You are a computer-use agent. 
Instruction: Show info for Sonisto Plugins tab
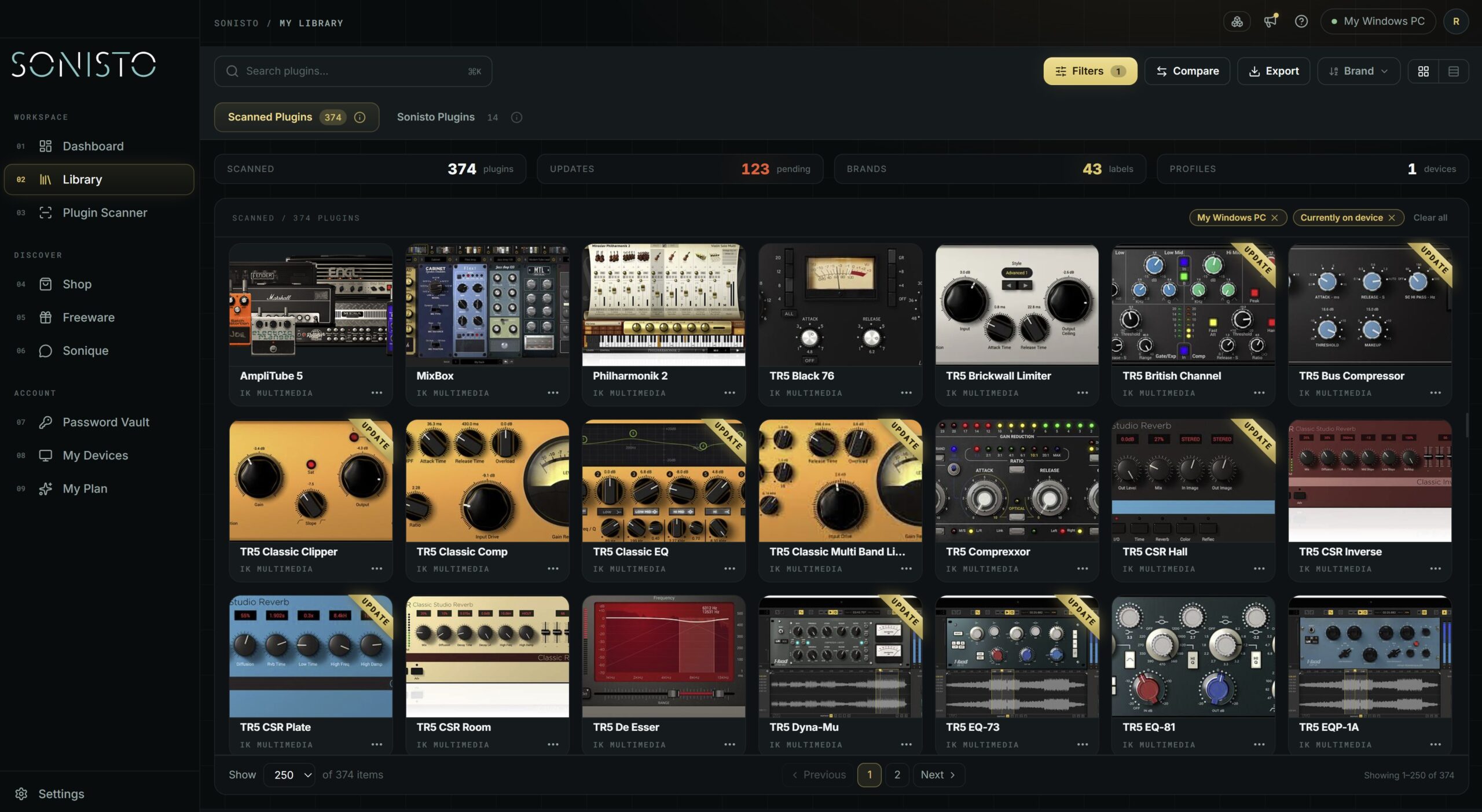pos(516,117)
